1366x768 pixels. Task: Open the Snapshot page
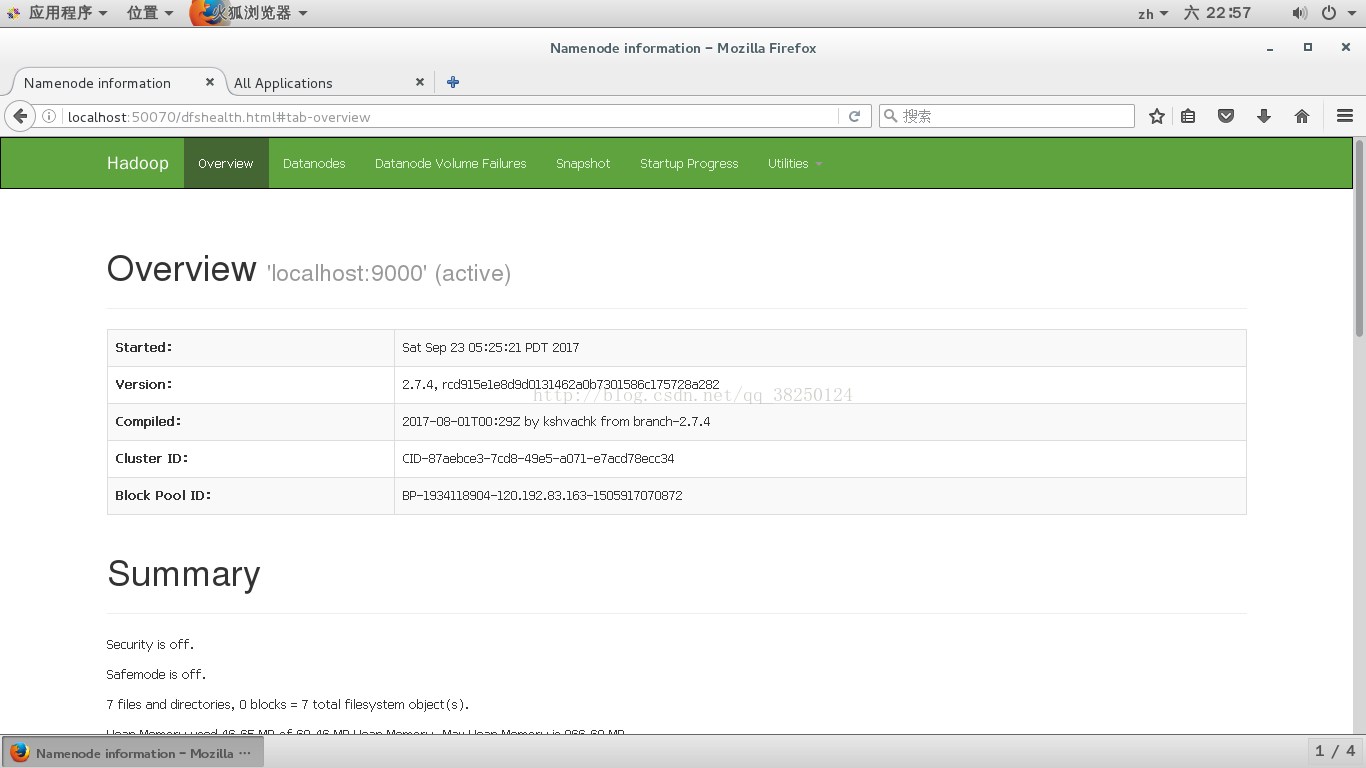click(x=583, y=163)
